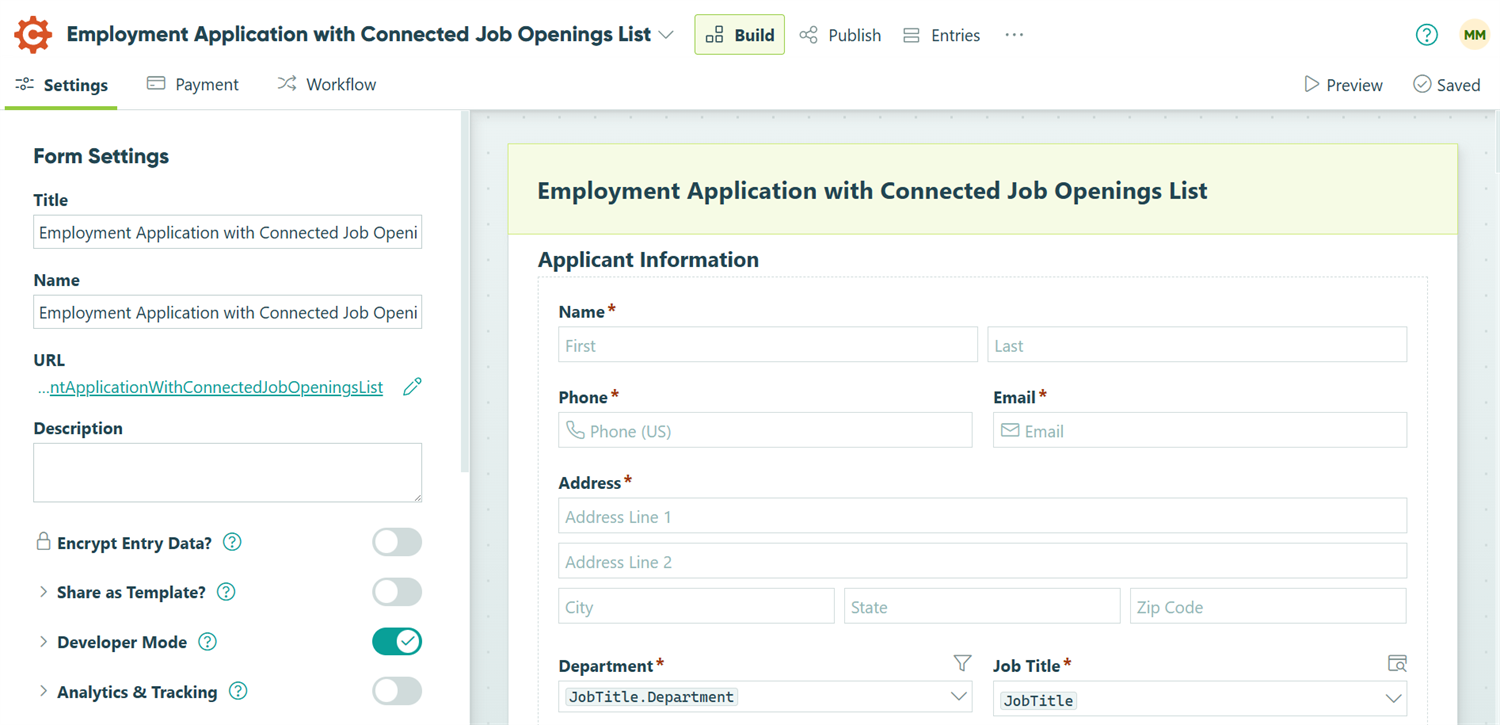Enable the Encrypt Entry Data toggle
Image resolution: width=1500 pixels, height=725 pixels.
pos(397,541)
